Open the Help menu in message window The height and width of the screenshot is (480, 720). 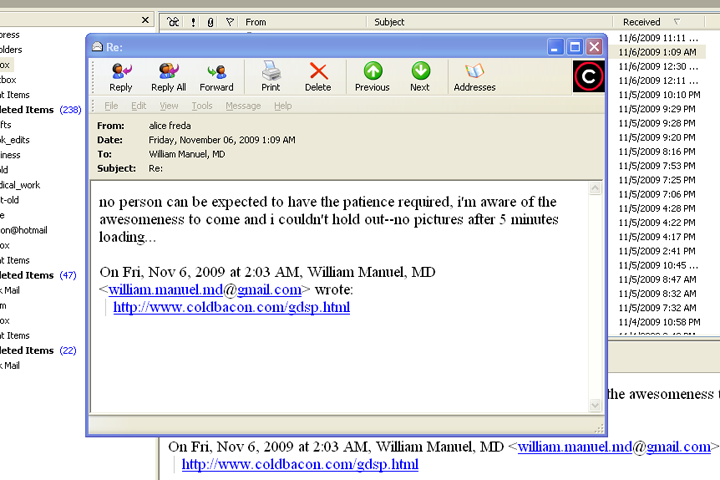283,106
